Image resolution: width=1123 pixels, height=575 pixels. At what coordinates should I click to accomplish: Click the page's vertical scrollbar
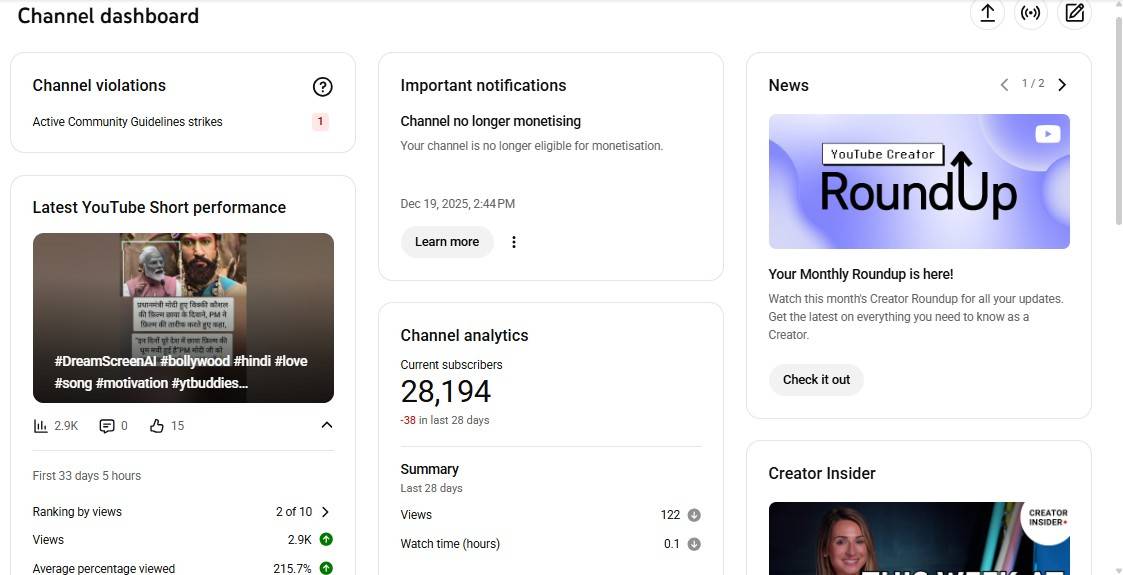coord(1117,120)
